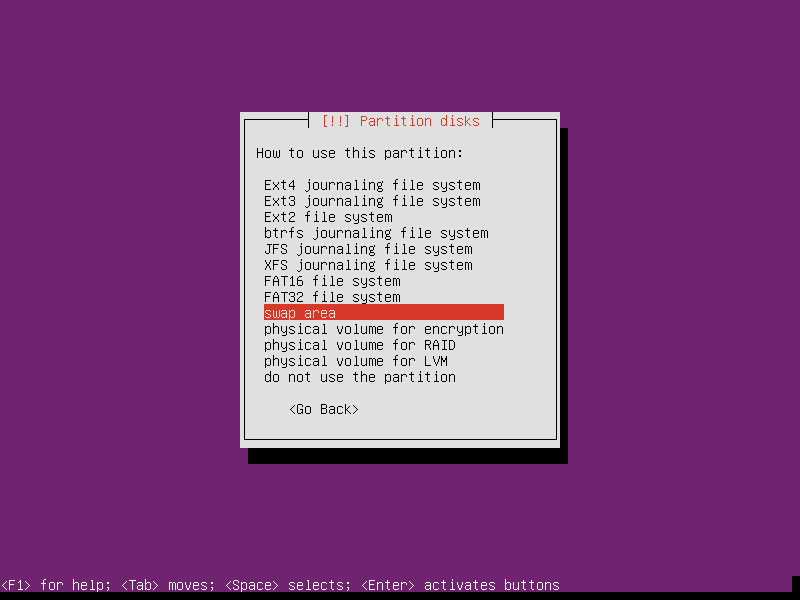Choose Ext3 journaling file system
This screenshot has width=800, height=600.
click(x=372, y=201)
